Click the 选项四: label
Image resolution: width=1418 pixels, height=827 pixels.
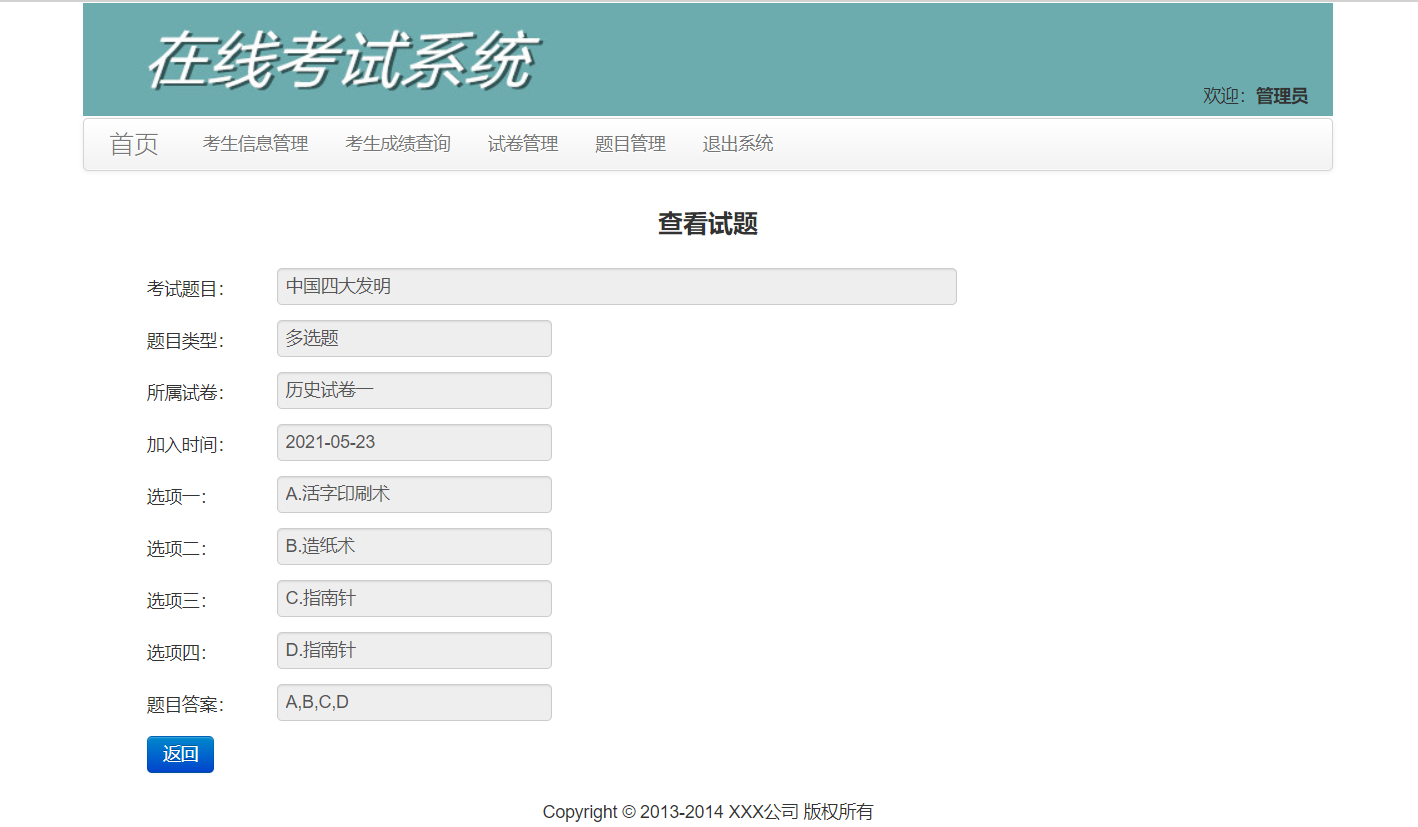pos(177,653)
